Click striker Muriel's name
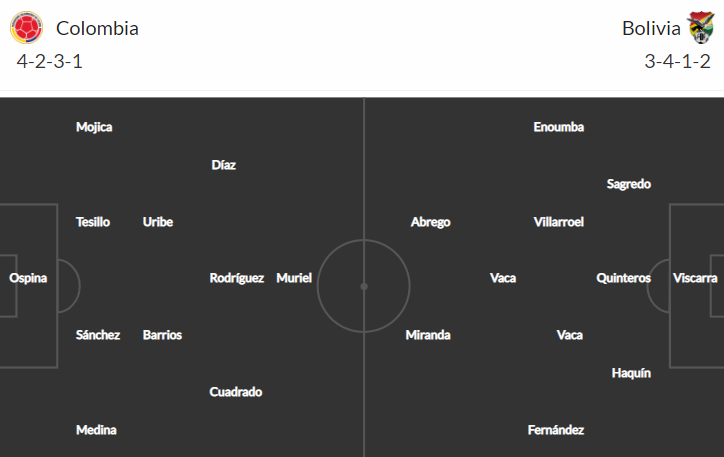The width and height of the screenshot is (724, 457). (x=294, y=278)
